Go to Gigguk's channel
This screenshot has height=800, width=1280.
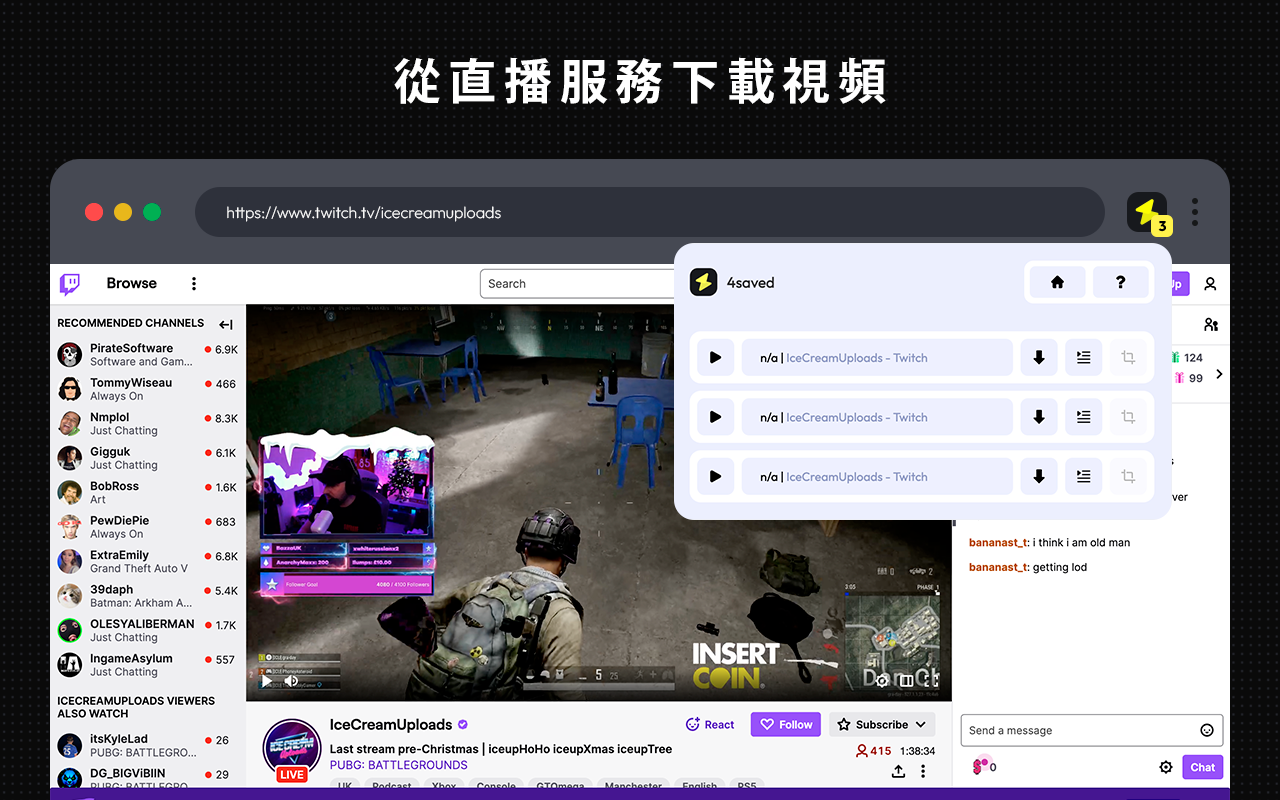point(147,458)
